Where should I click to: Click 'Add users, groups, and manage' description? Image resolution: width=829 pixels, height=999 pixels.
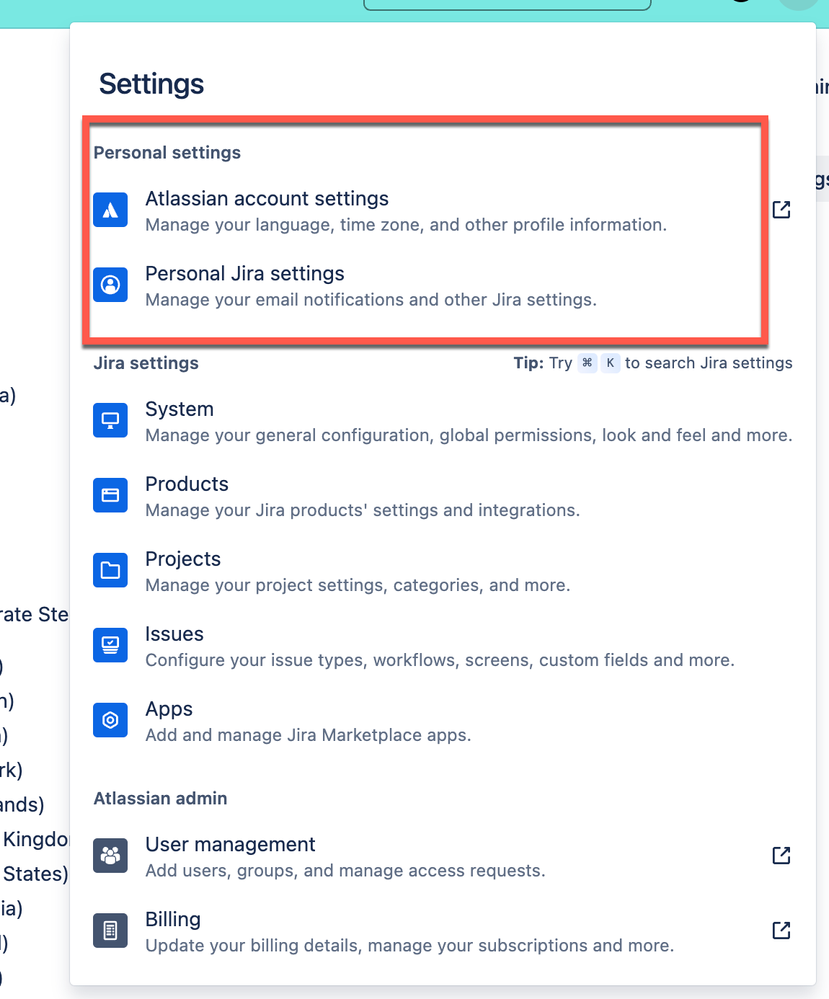(345, 871)
